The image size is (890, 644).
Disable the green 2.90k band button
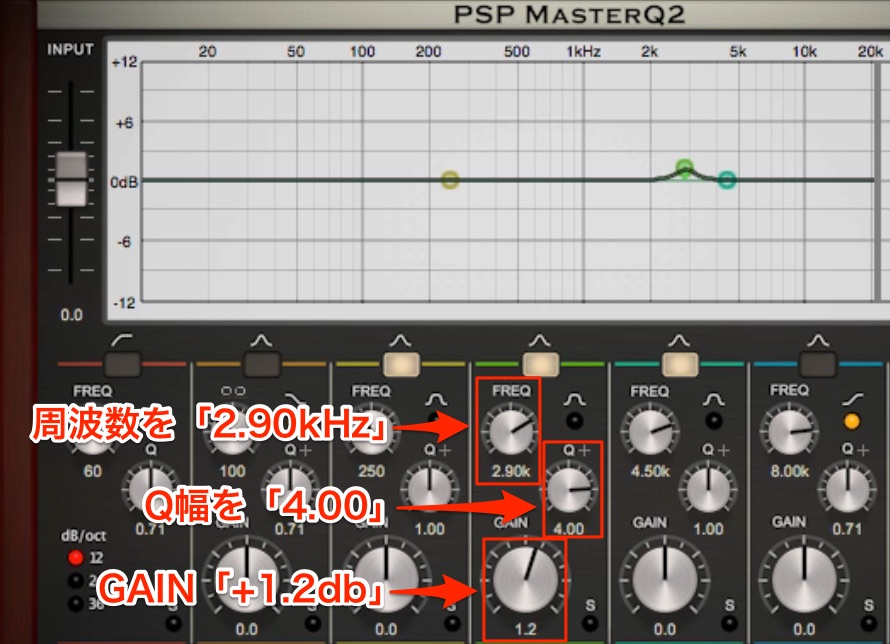click(540, 364)
